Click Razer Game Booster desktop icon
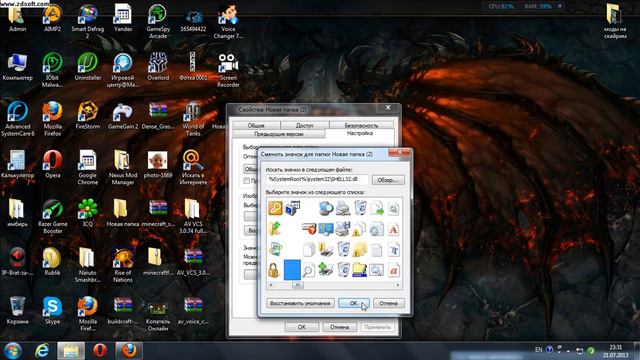 point(53,216)
